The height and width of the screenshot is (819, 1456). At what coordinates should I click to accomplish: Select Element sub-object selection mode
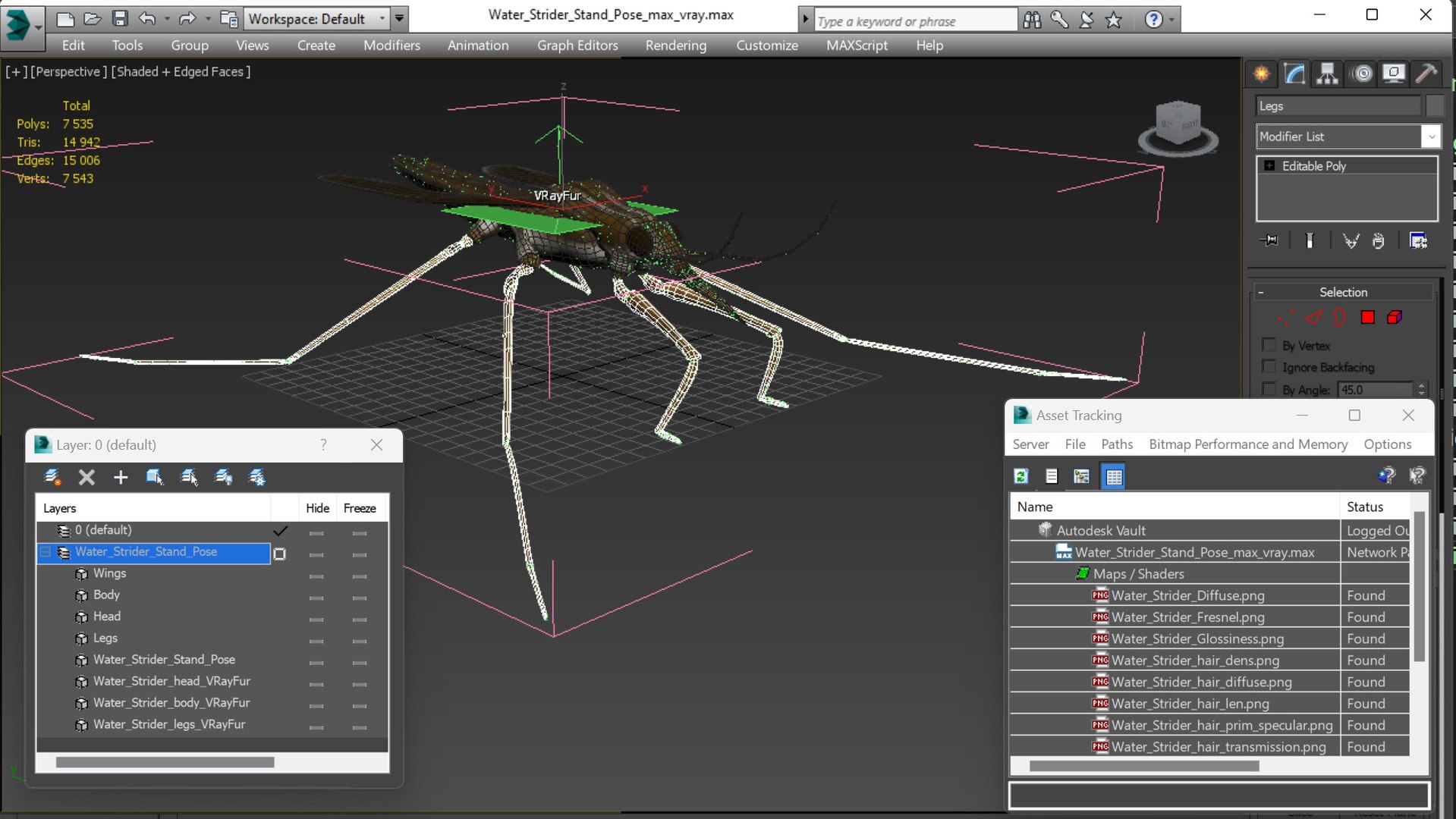coord(1395,318)
